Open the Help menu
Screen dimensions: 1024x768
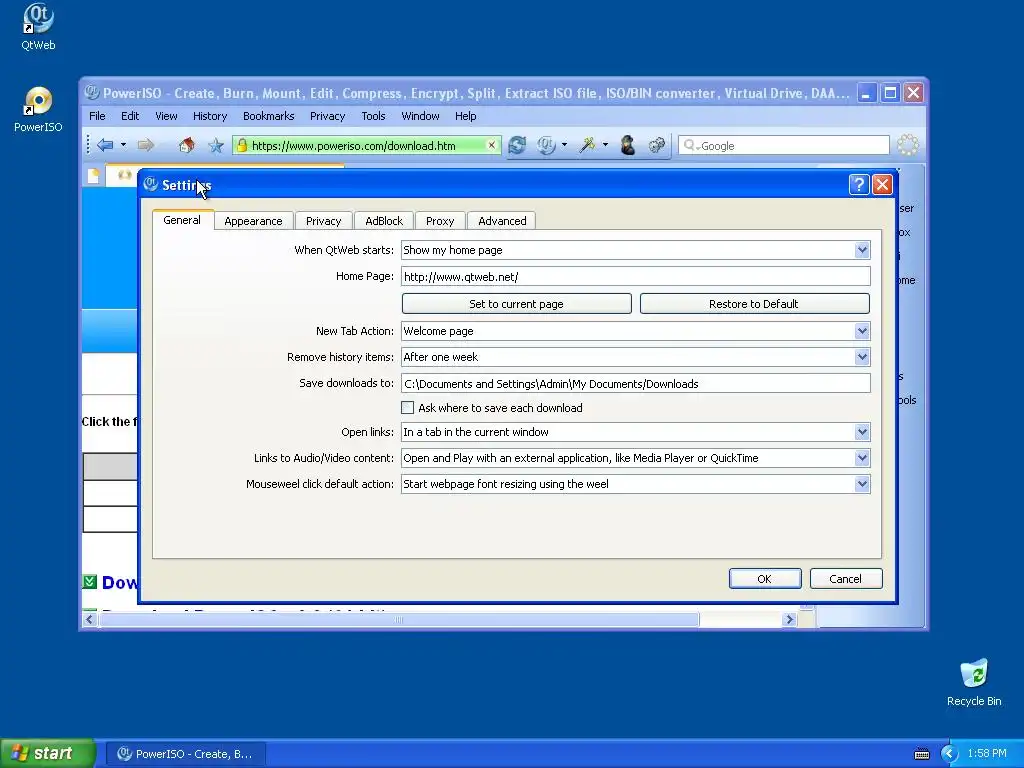466,116
